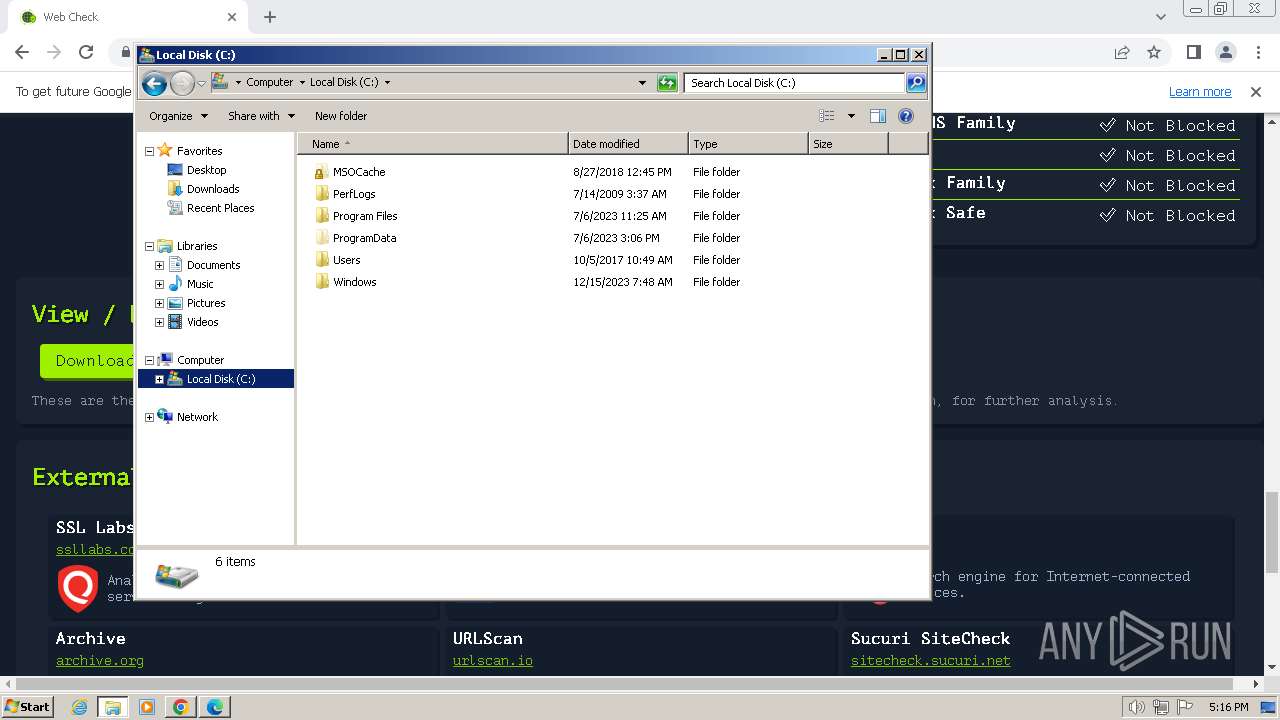This screenshot has width=1280, height=720.
Task: Open the Start menu
Action: 28,707
